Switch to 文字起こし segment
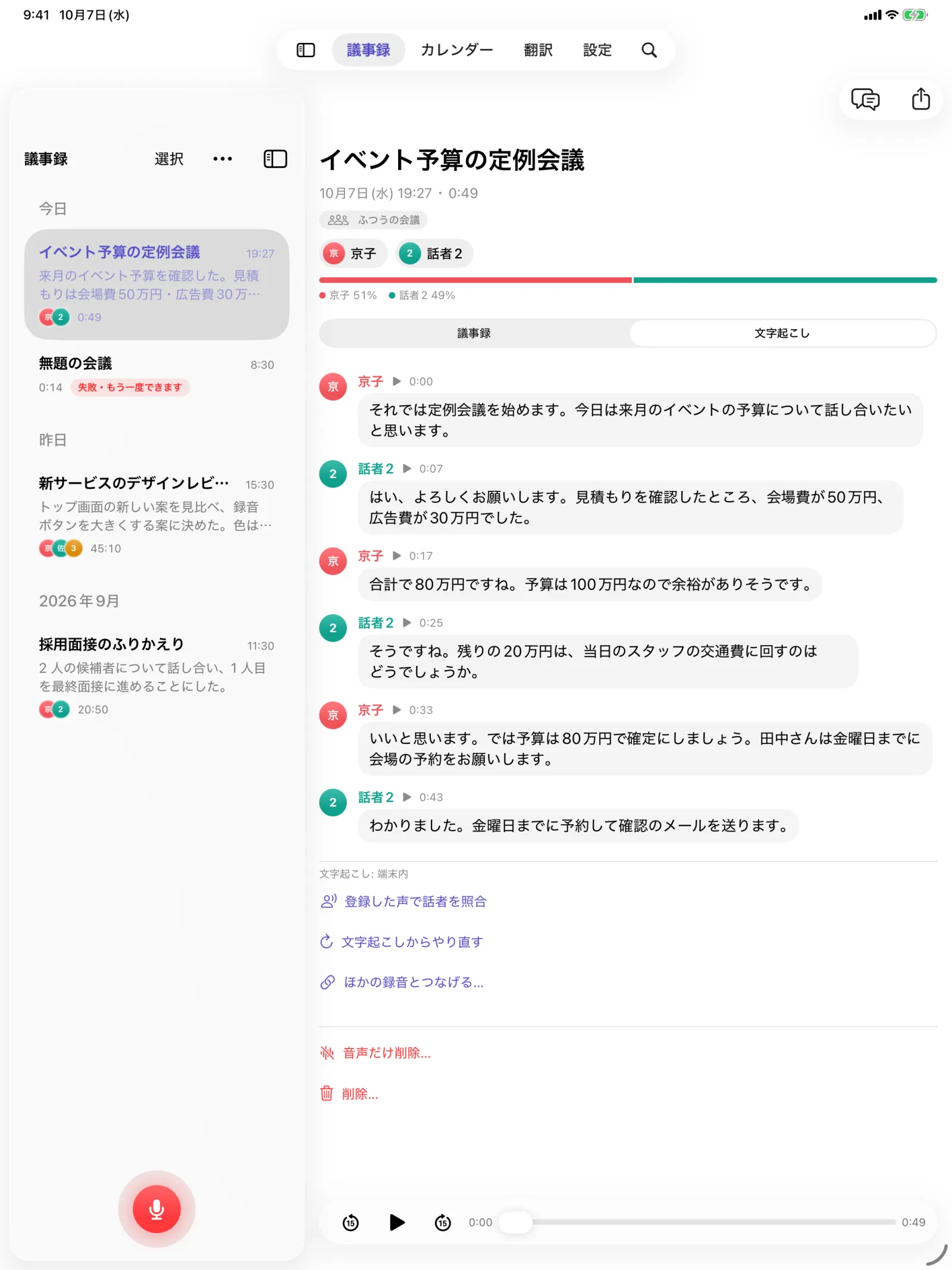This screenshot has width=952, height=1270. click(782, 333)
